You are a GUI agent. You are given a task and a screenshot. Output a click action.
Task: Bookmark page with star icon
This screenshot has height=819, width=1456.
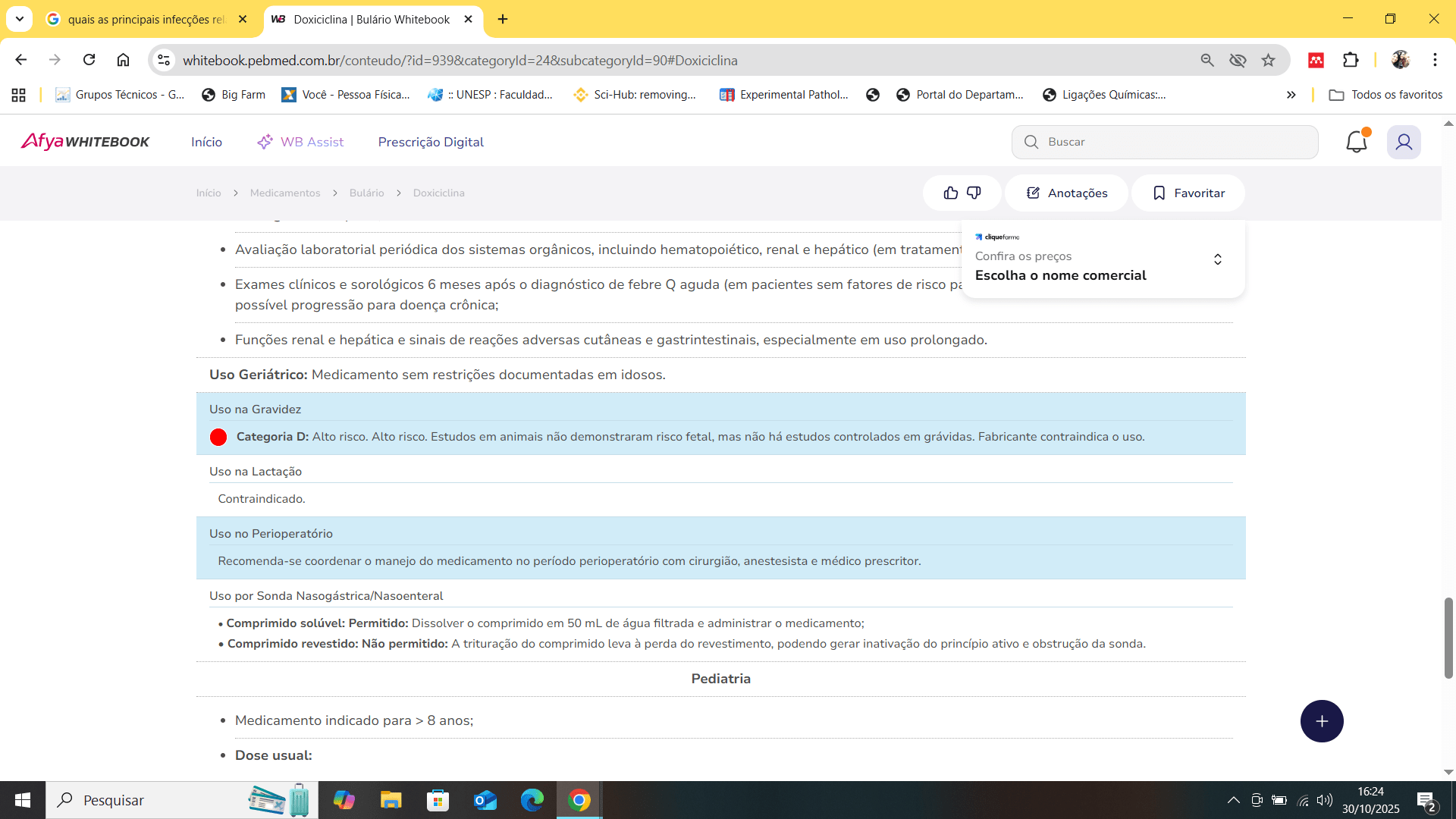(1268, 60)
